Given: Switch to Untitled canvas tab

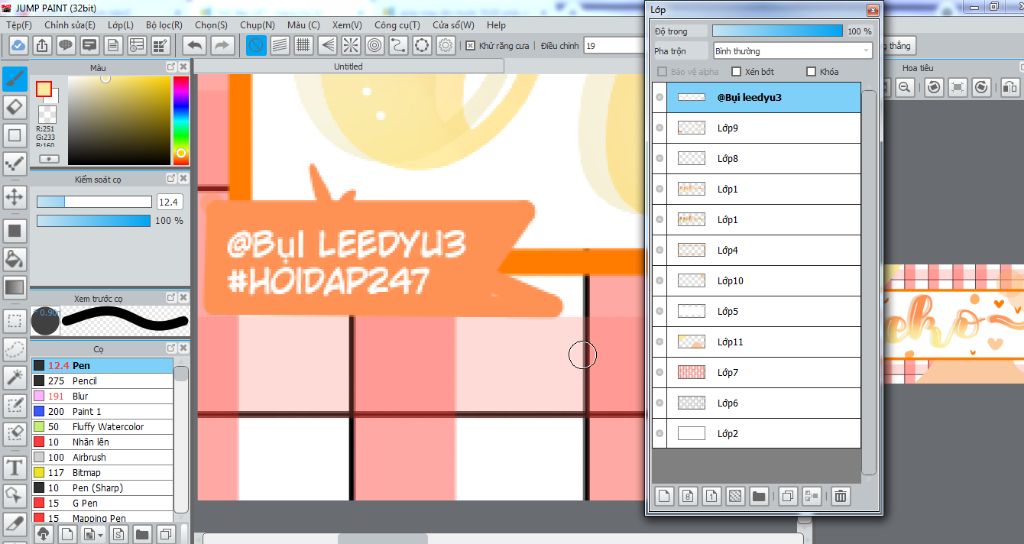Looking at the screenshot, I should [x=348, y=67].
